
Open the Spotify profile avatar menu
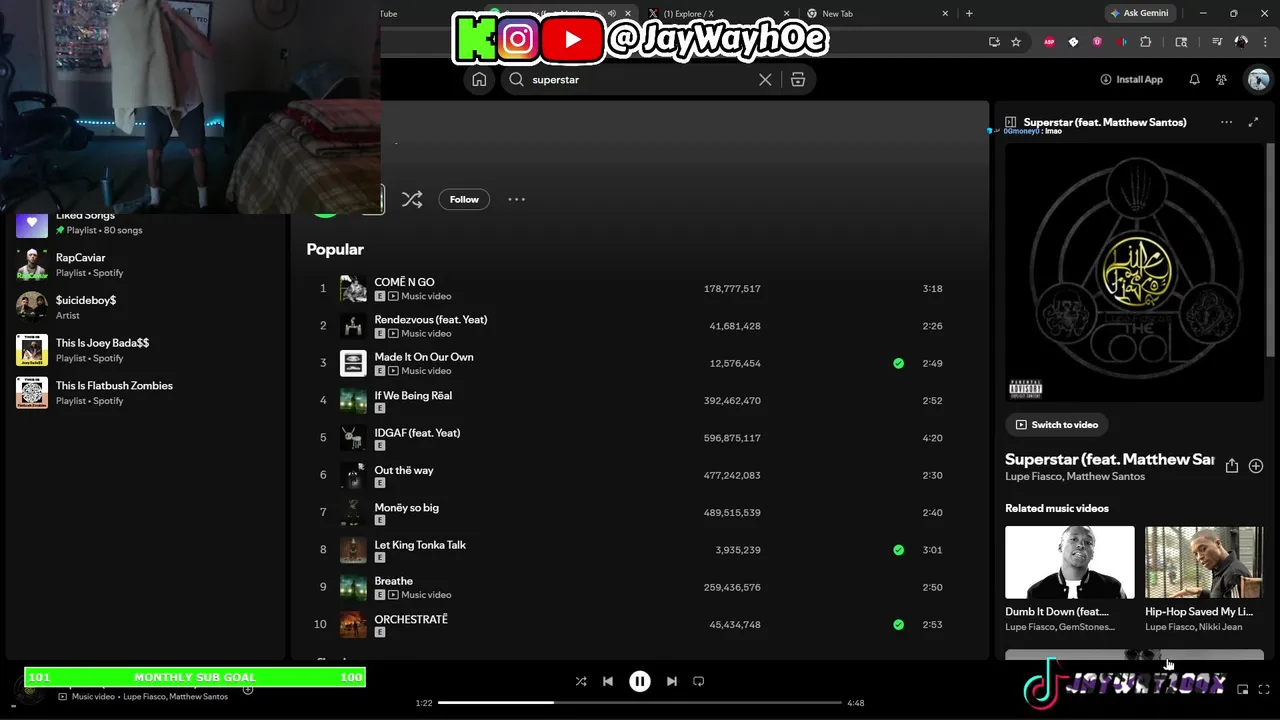(x=1257, y=80)
